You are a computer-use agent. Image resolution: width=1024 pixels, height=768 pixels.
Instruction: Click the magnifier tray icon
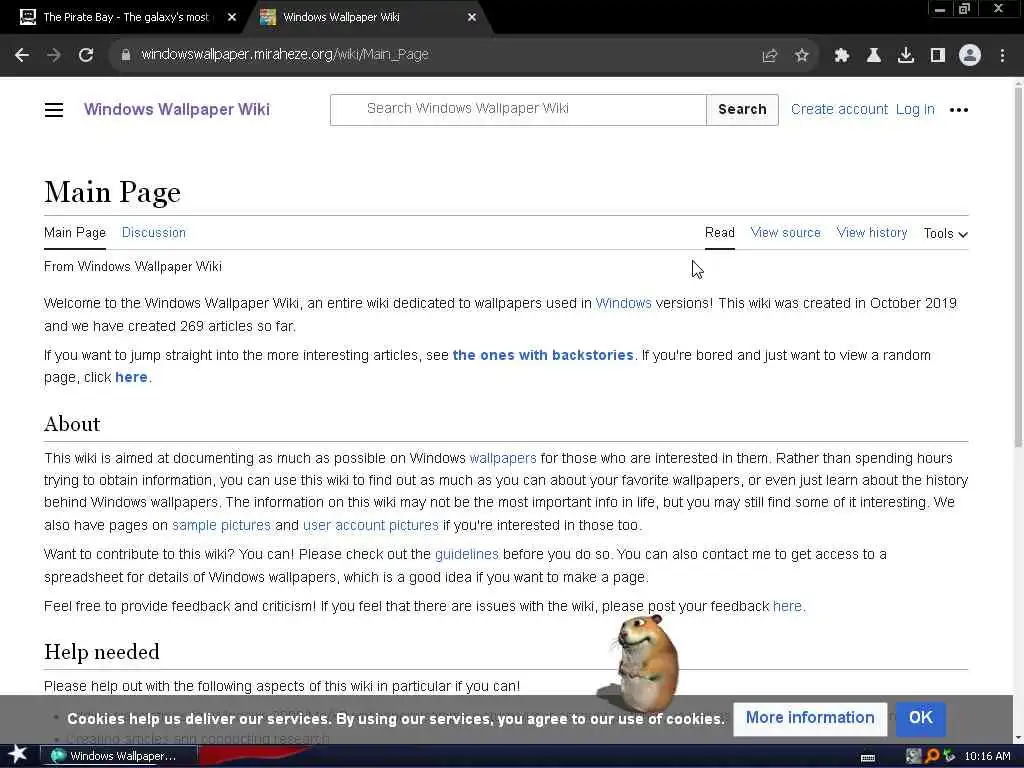pos(932,756)
